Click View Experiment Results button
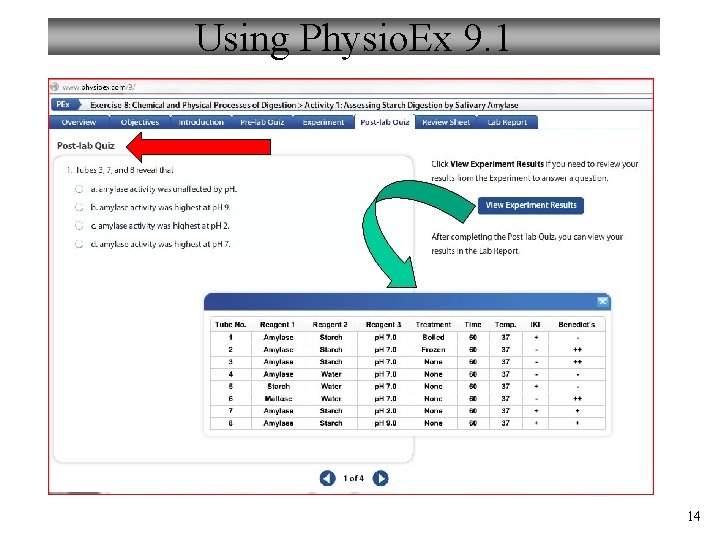Viewport: 720px width, 540px height. [531, 205]
